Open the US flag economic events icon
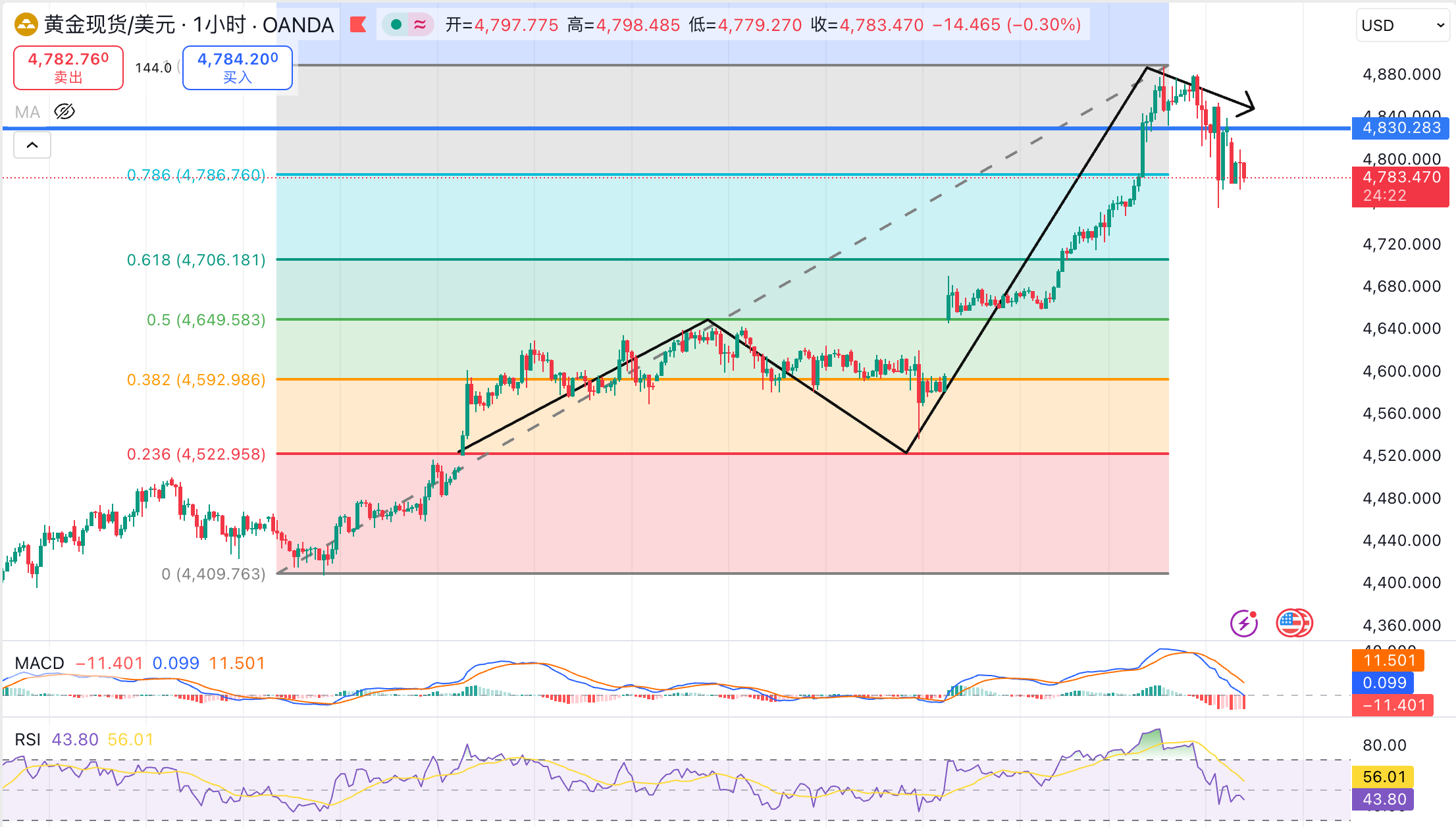This screenshot has height=827, width=1456. (x=1293, y=623)
